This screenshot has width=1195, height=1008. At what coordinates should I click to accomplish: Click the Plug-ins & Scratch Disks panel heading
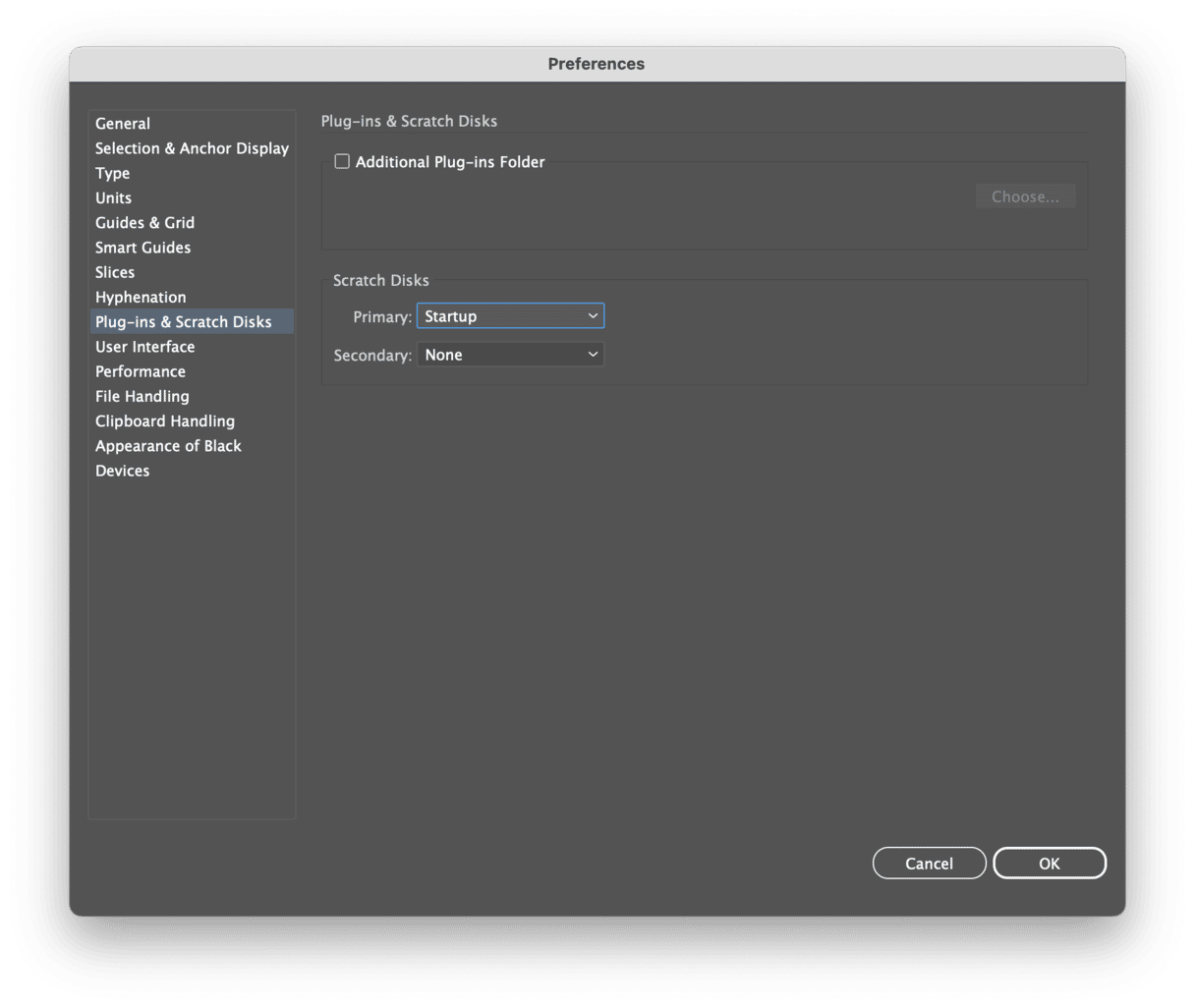click(409, 121)
